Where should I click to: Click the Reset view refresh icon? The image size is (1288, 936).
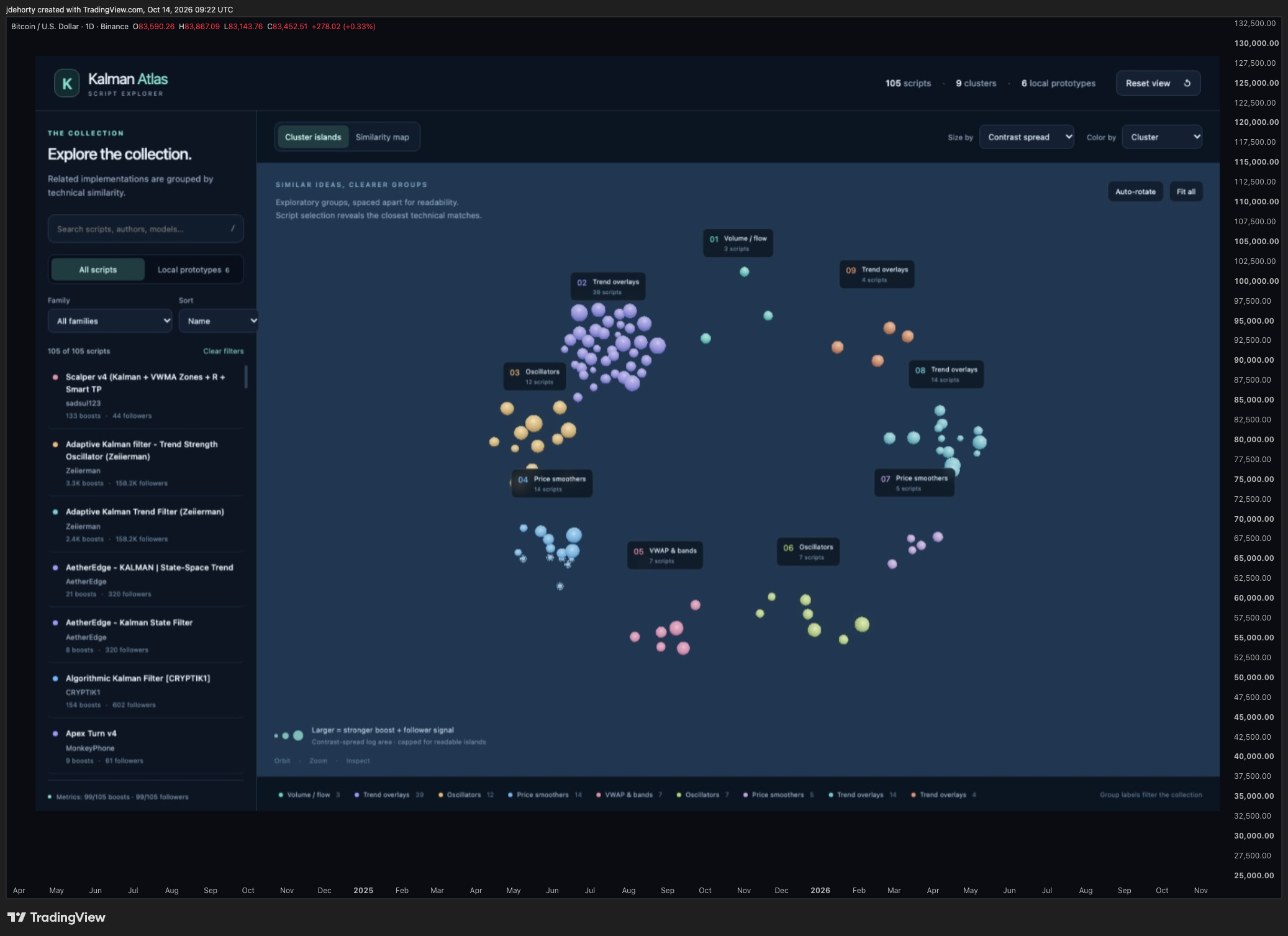[x=1187, y=83]
